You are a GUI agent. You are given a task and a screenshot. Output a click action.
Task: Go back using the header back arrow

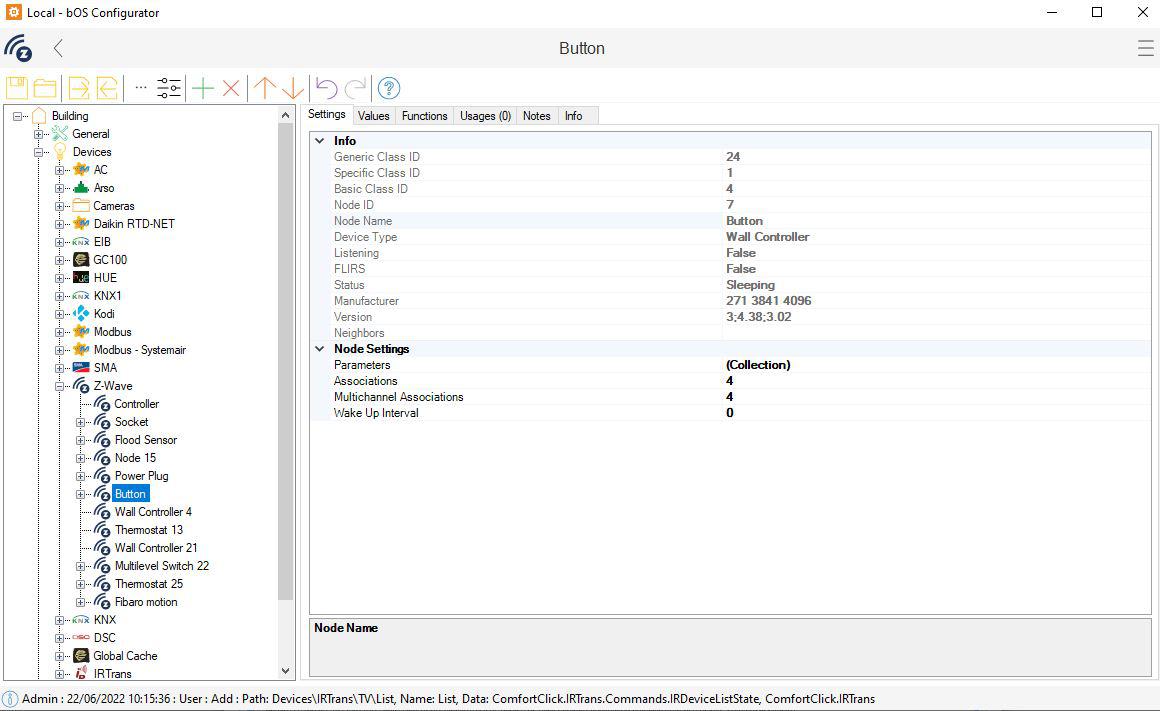point(58,48)
